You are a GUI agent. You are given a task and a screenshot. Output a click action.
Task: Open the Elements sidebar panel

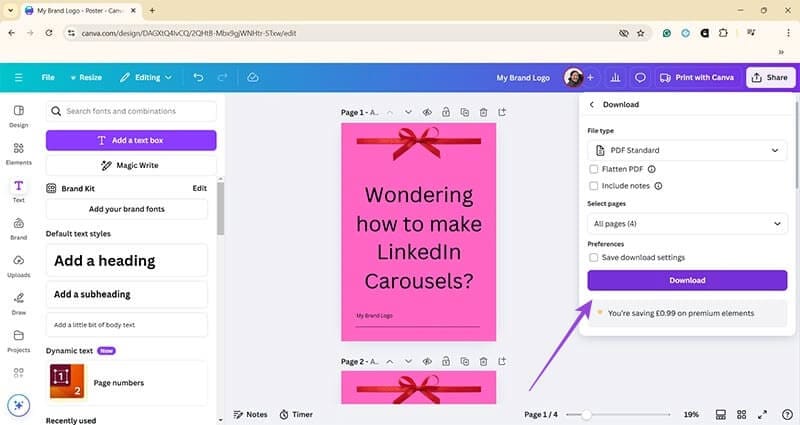[x=18, y=154]
